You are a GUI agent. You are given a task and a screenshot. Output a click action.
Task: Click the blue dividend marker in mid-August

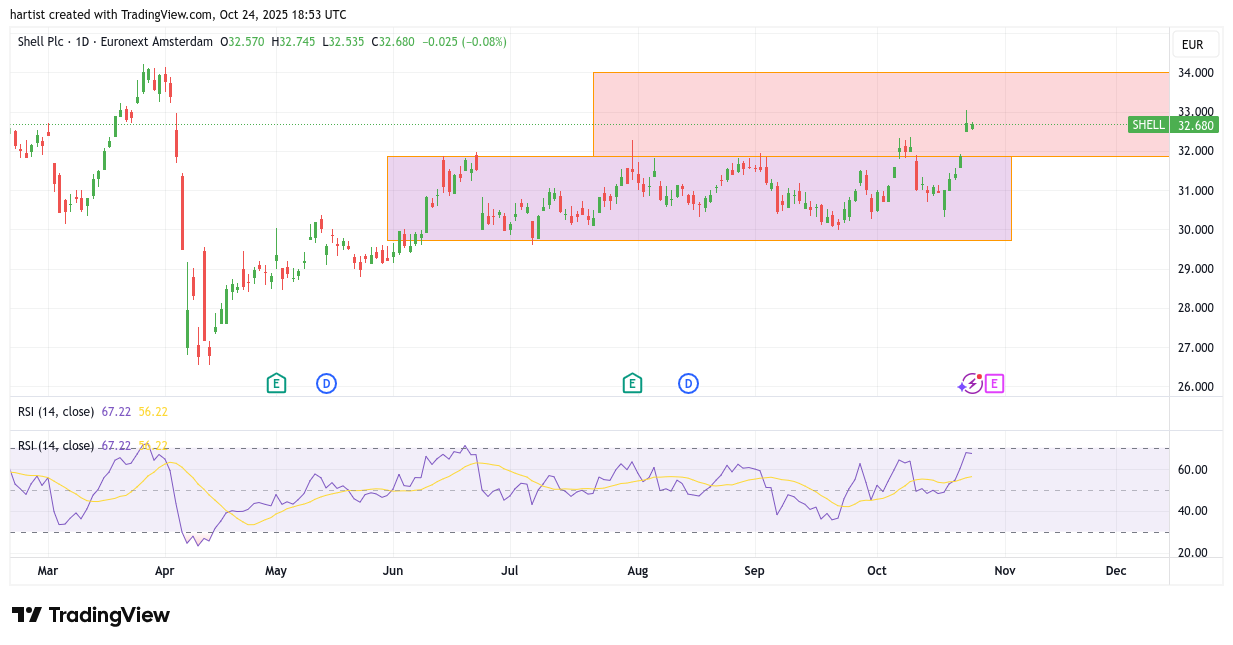(688, 383)
